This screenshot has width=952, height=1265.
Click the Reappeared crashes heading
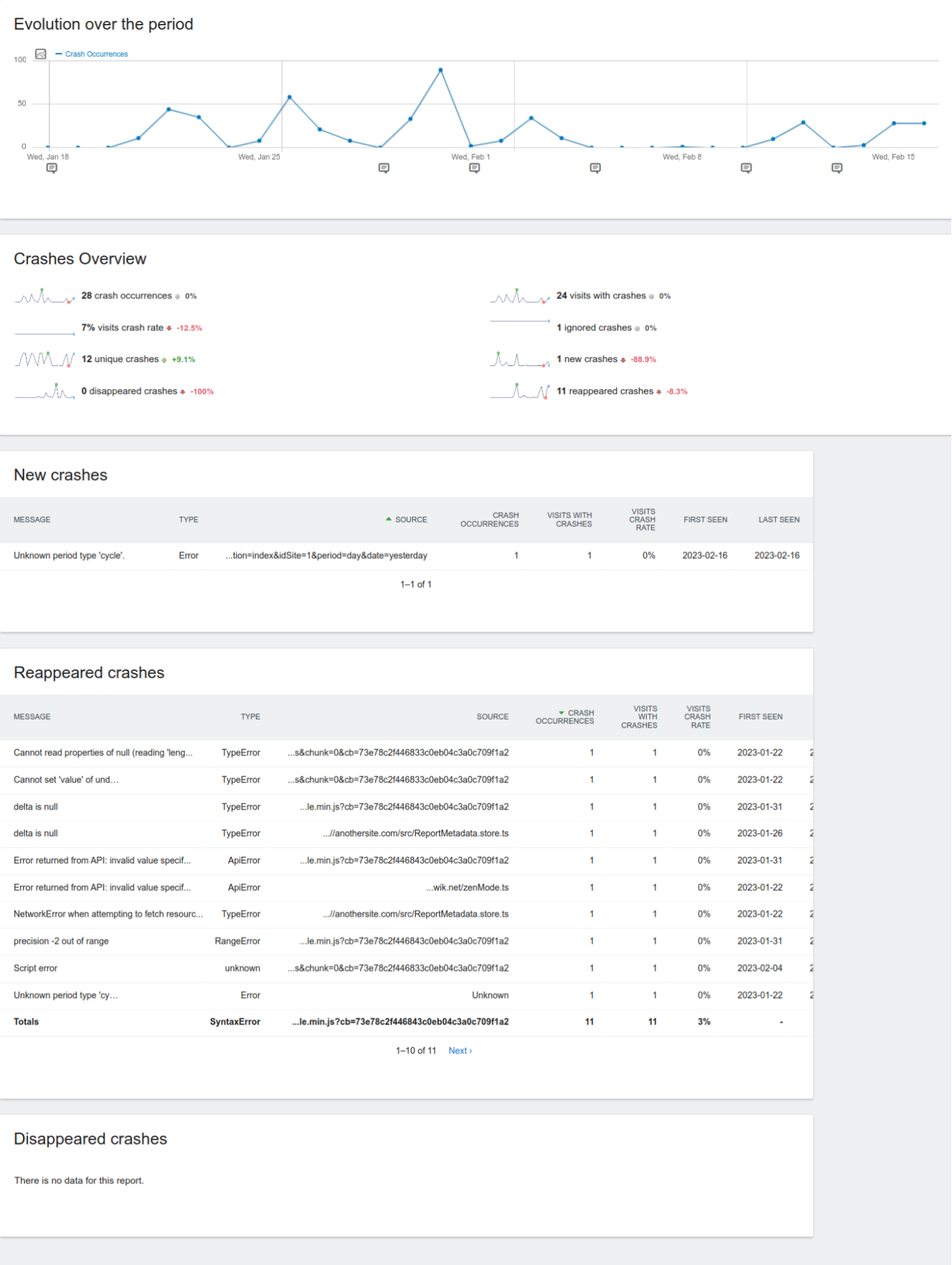tap(89, 673)
